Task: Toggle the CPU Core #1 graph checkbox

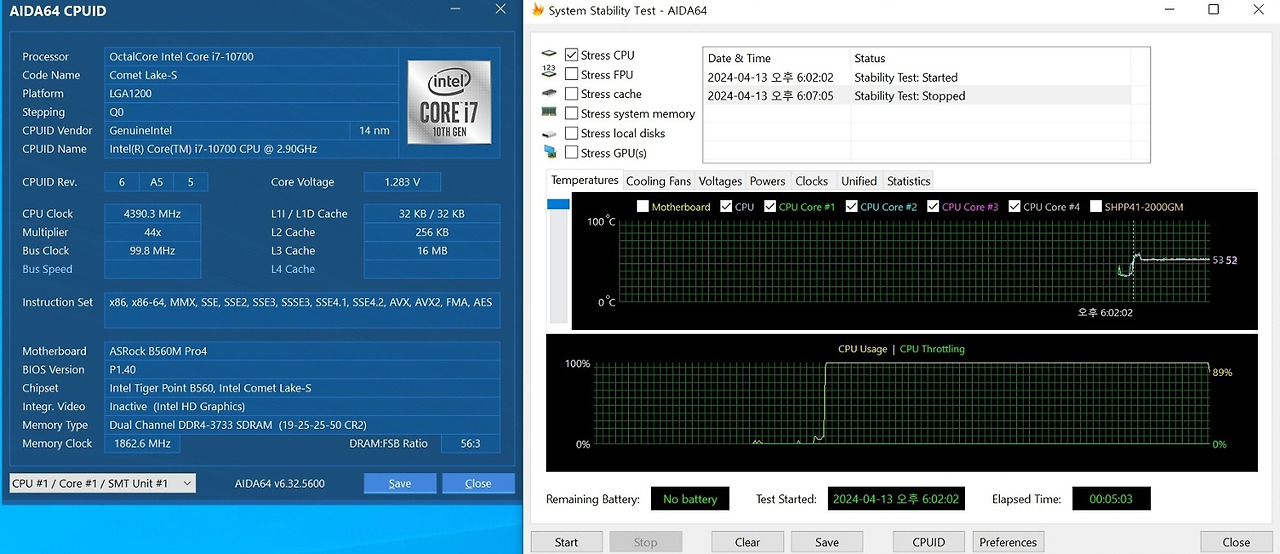Action: [770, 207]
